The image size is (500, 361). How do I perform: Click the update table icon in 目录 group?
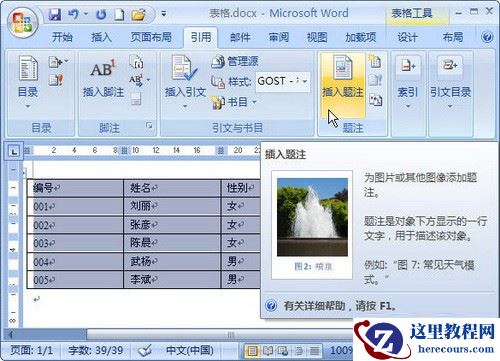(x=56, y=80)
